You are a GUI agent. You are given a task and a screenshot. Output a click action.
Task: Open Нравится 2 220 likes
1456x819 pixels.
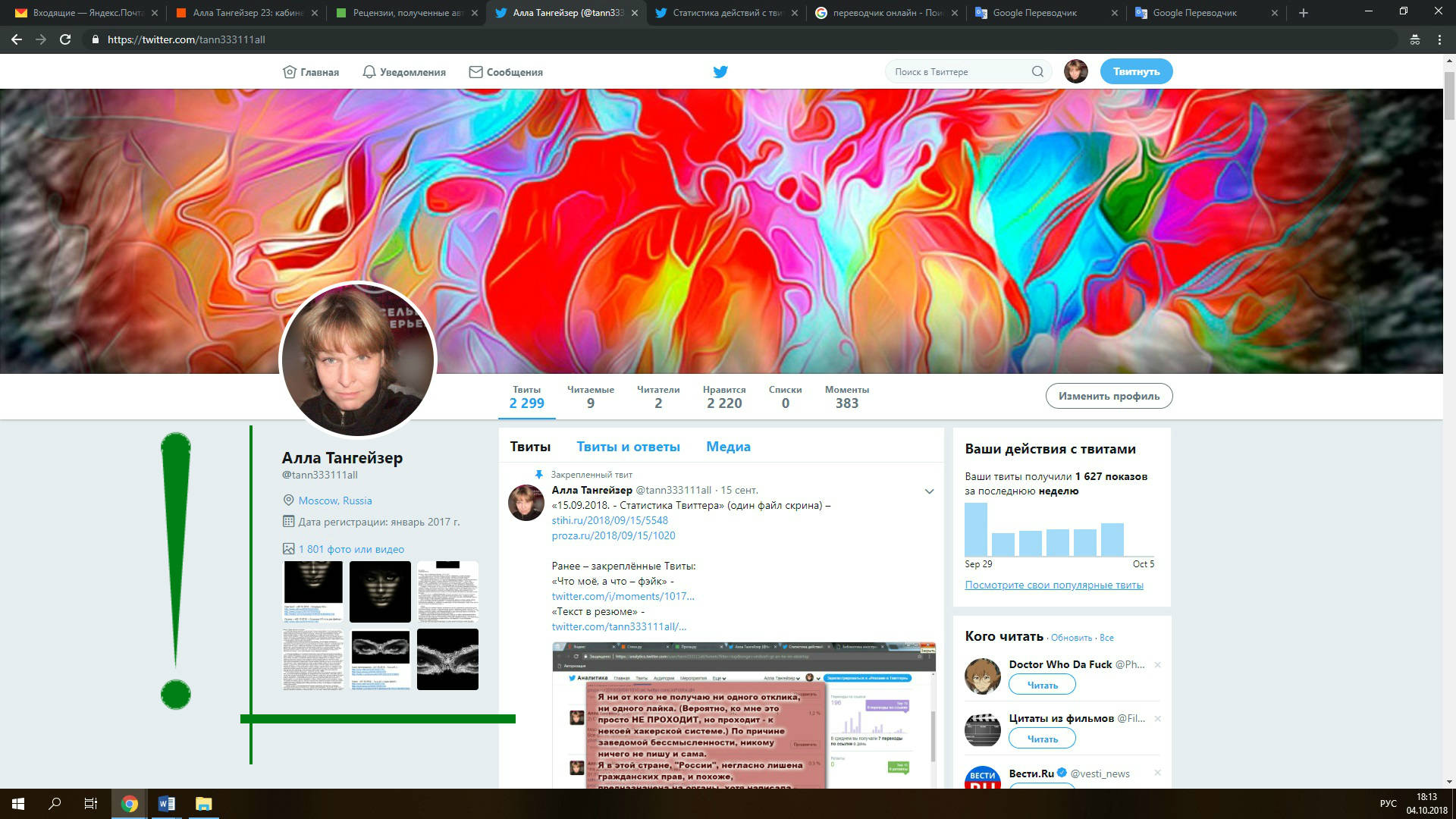[724, 397]
